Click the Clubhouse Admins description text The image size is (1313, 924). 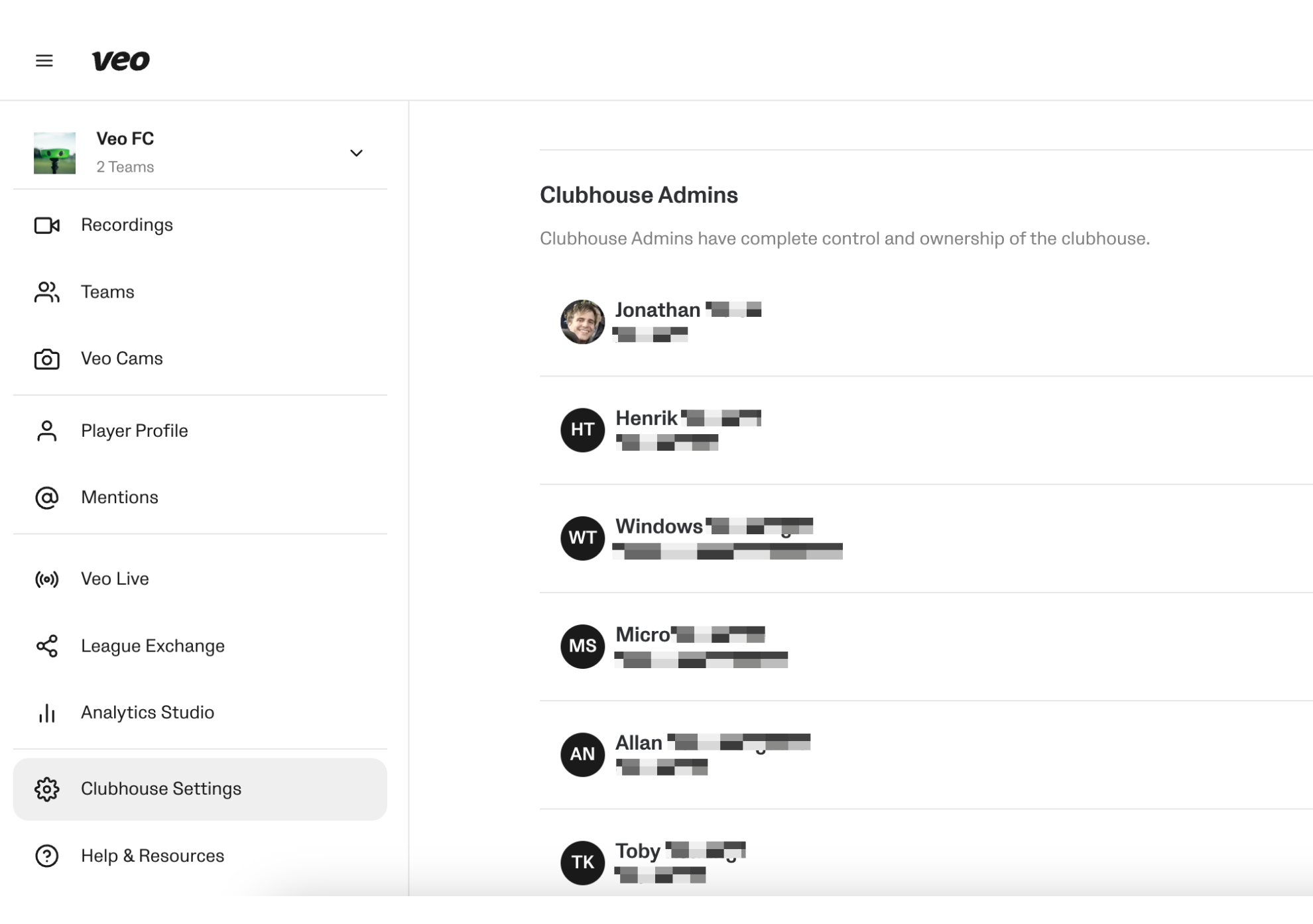click(x=845, y=239)
